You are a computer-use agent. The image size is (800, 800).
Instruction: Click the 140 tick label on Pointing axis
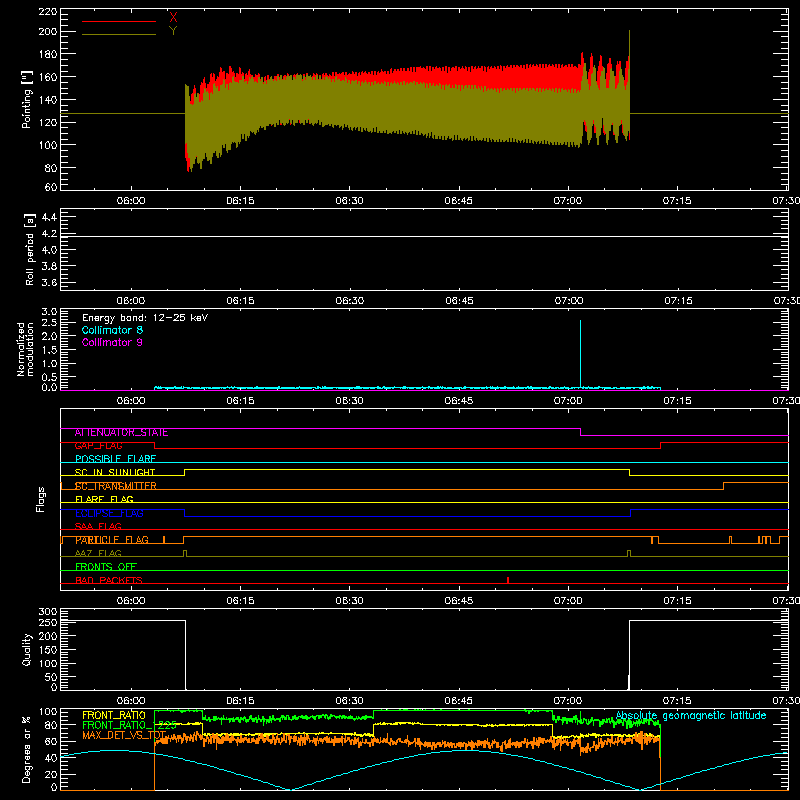click(47, 100)
